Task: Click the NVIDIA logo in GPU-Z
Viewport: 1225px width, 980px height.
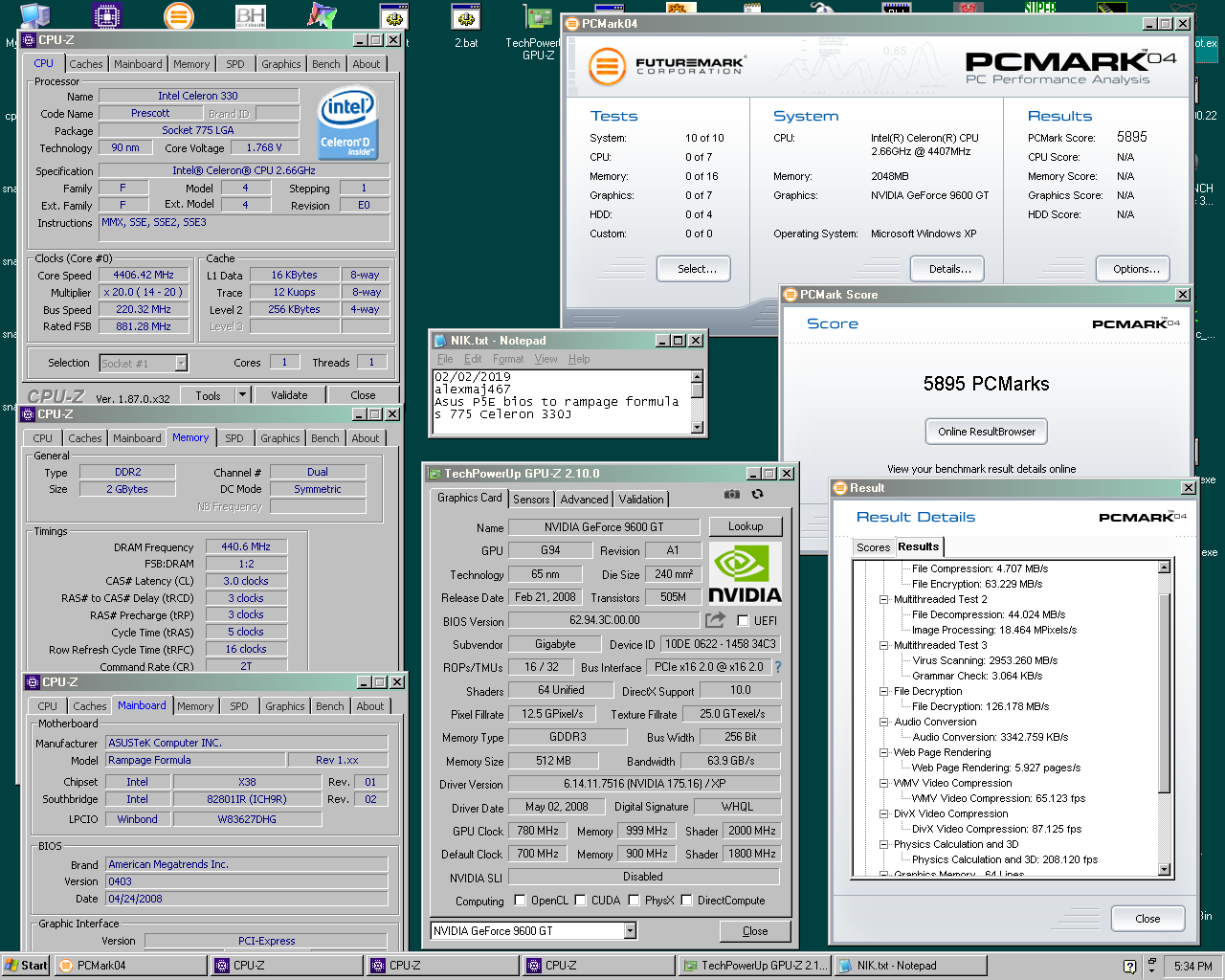Action: pyautogui.click(x=745, y=573)
